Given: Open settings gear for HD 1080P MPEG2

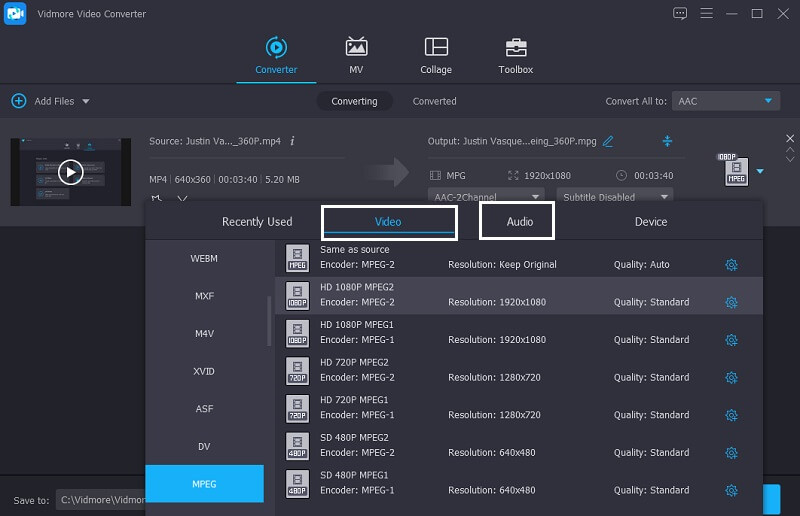Looking at the screenshot, I should [x=731, y=302].
